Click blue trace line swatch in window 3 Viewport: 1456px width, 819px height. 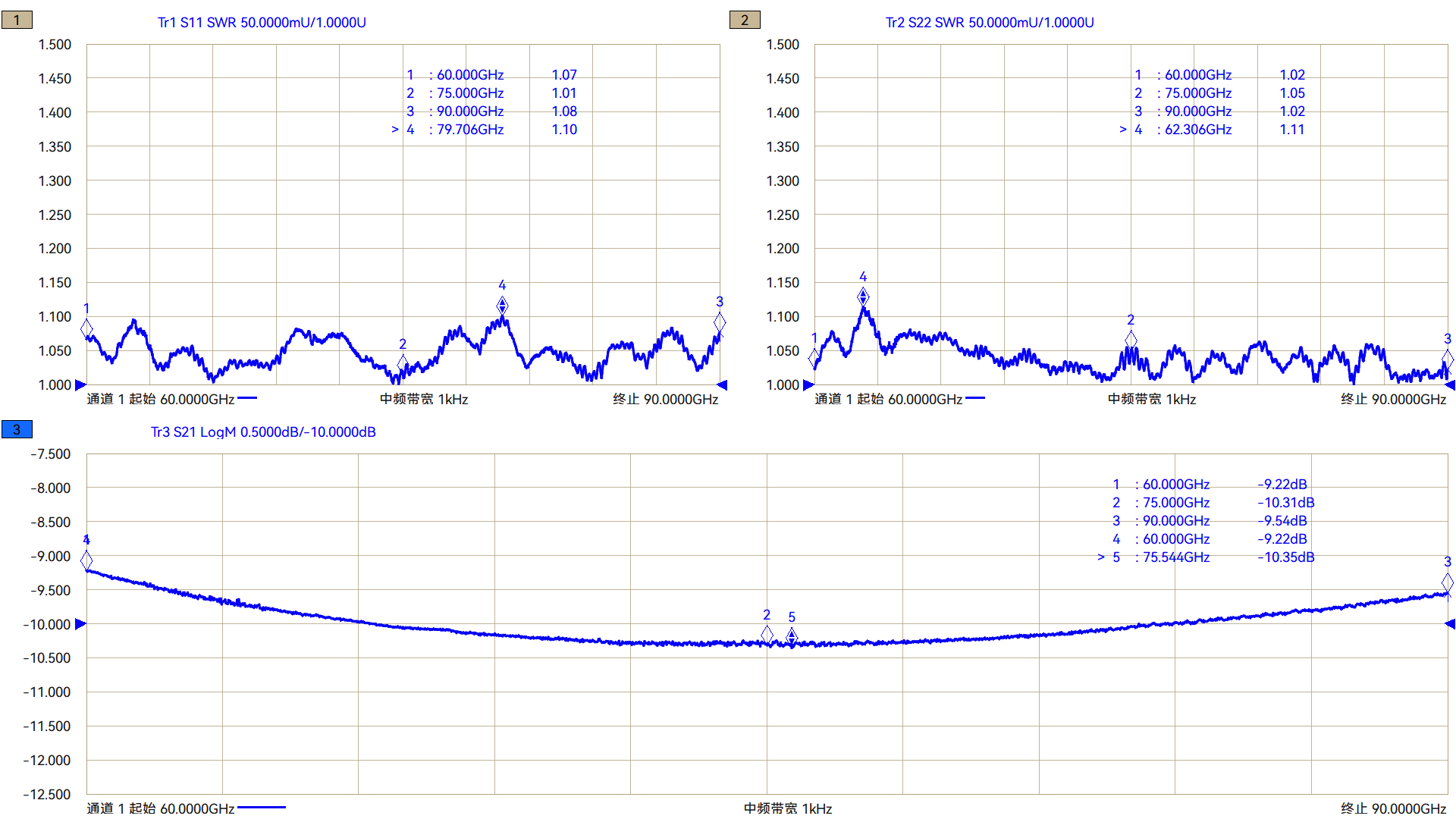point(262,808)
